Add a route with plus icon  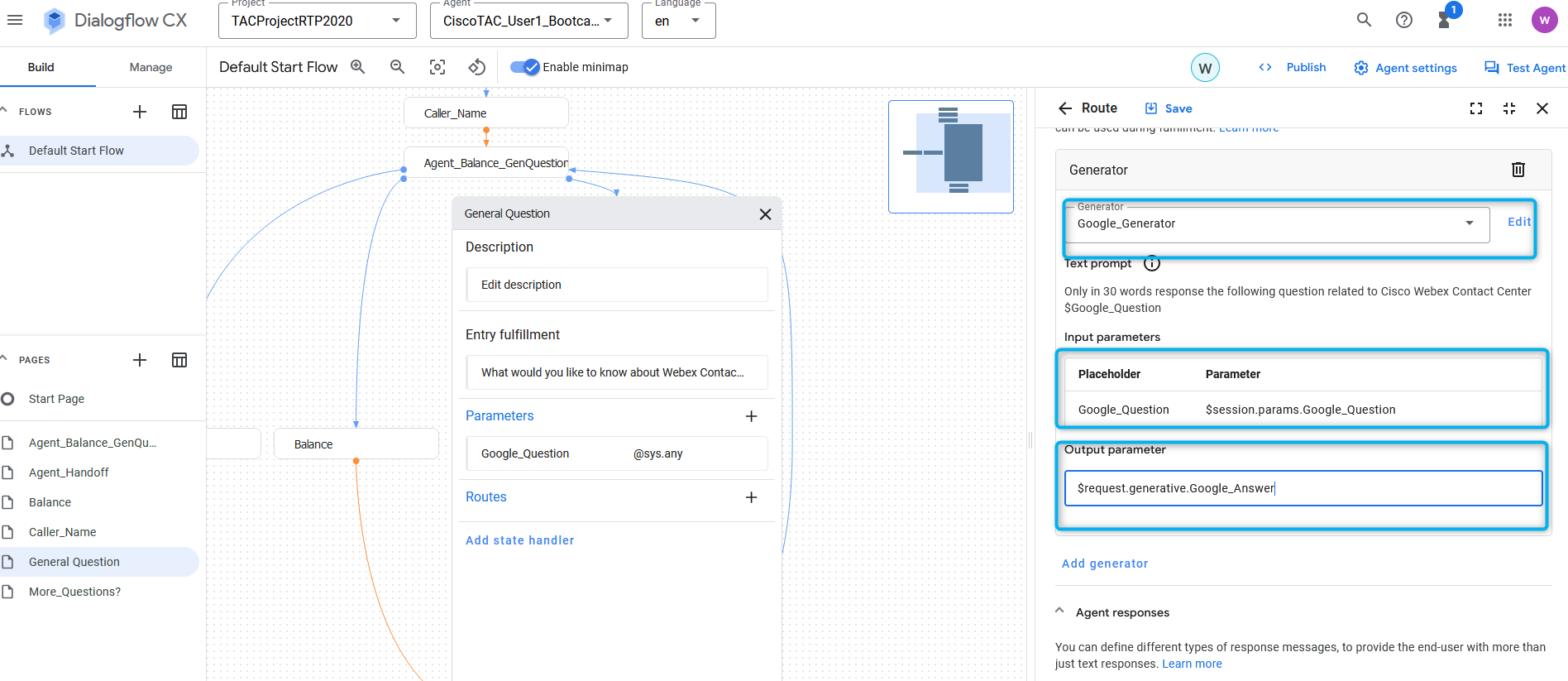click(751, 497)
